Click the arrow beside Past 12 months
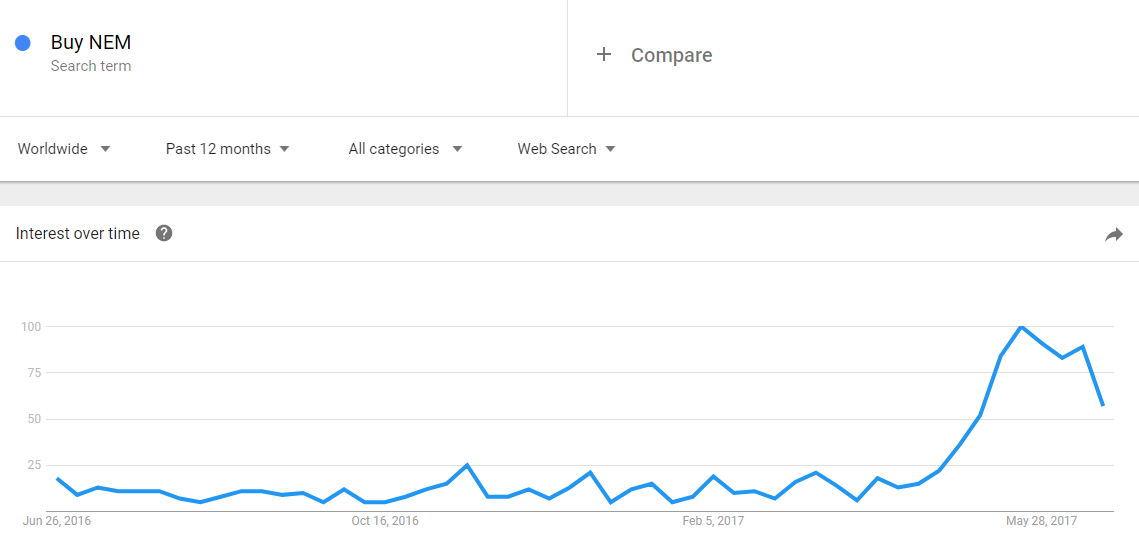The image size is (1139, 557). tap(284, 149)
